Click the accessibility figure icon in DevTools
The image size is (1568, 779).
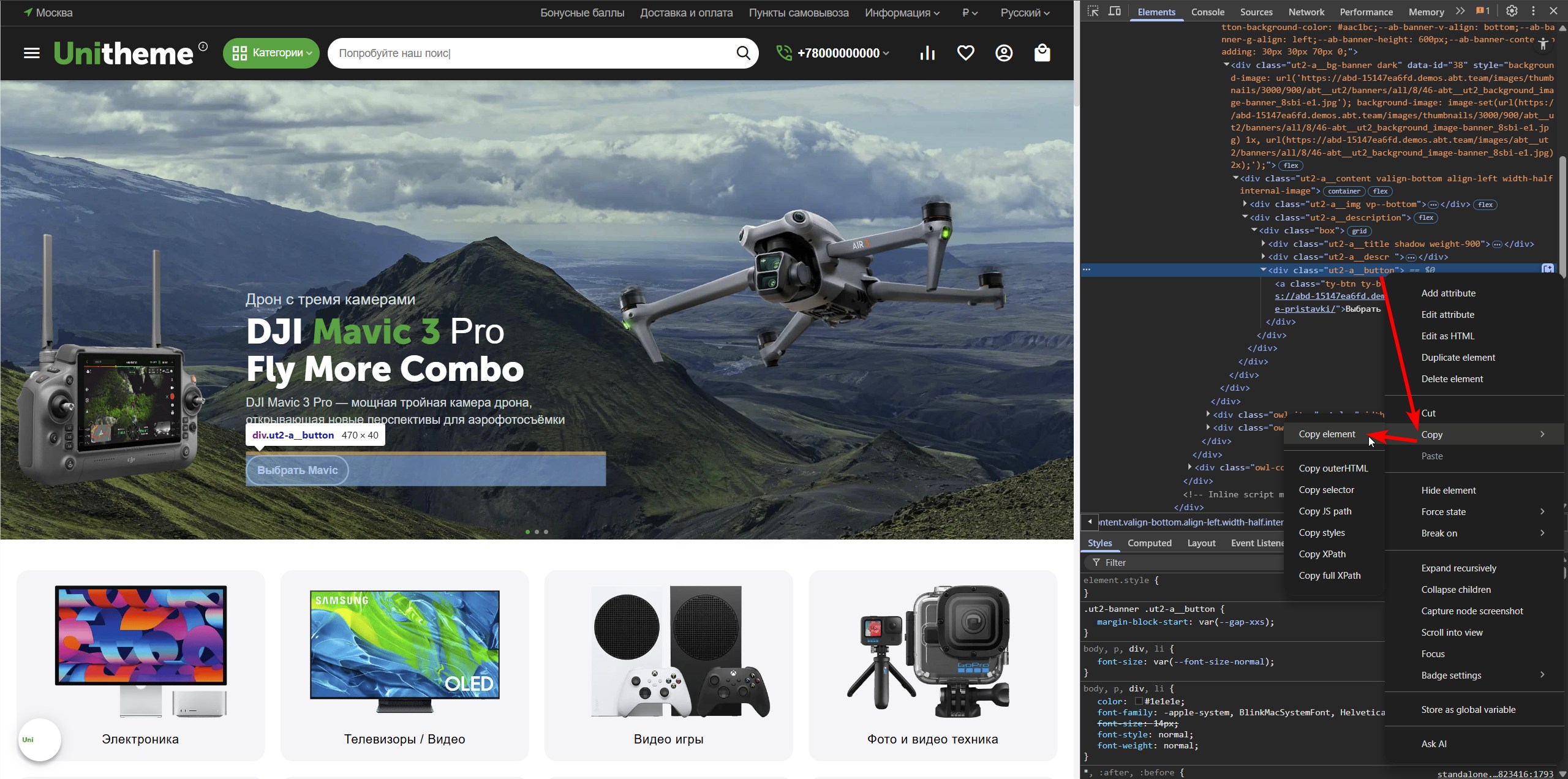tap(1543, 43)
